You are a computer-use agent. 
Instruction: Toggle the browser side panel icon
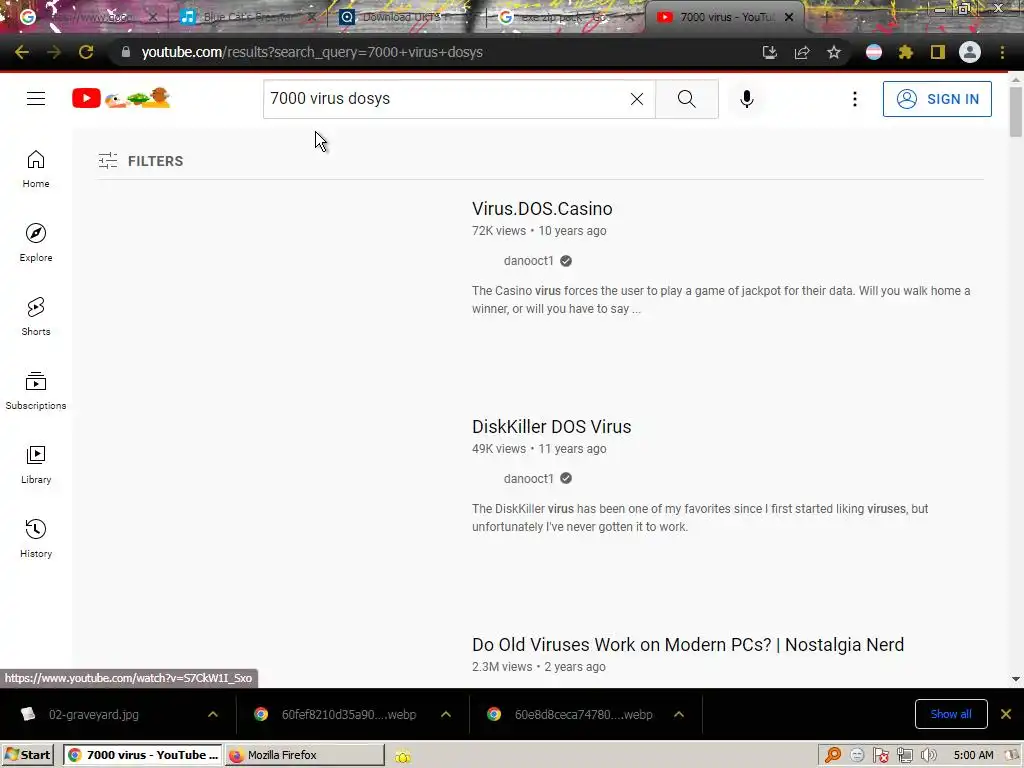click(938, 52)
